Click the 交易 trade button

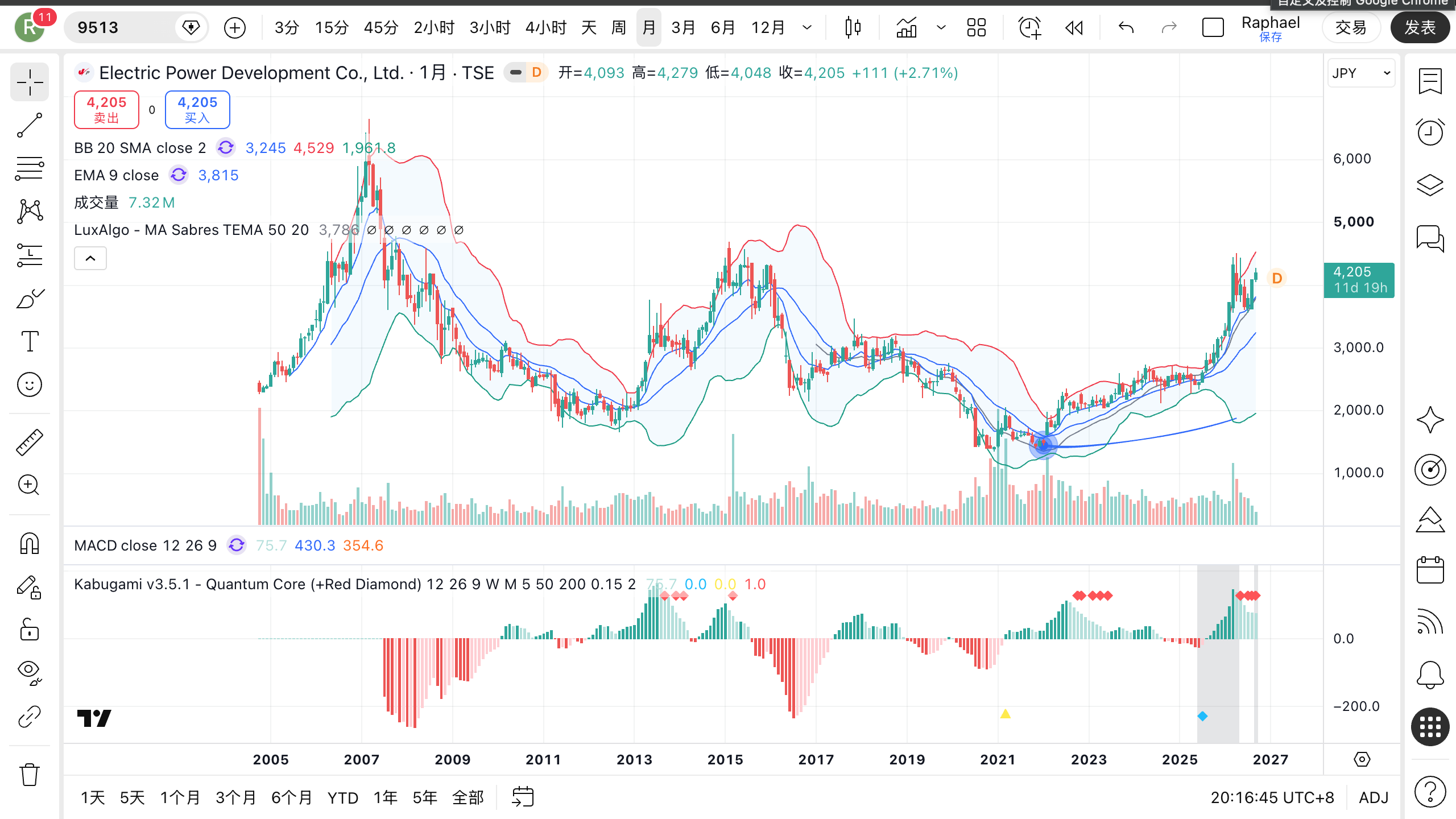(1351, 27)
